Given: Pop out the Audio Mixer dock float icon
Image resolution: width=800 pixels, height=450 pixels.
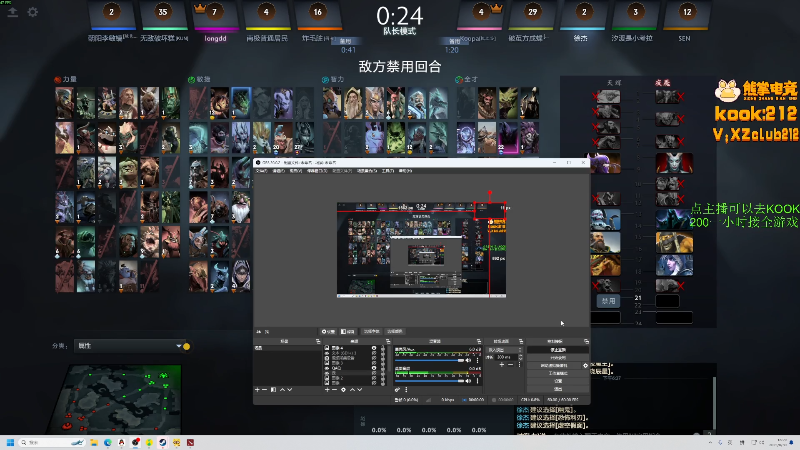Looking at the screenshot, I should (x=479, y=341).
